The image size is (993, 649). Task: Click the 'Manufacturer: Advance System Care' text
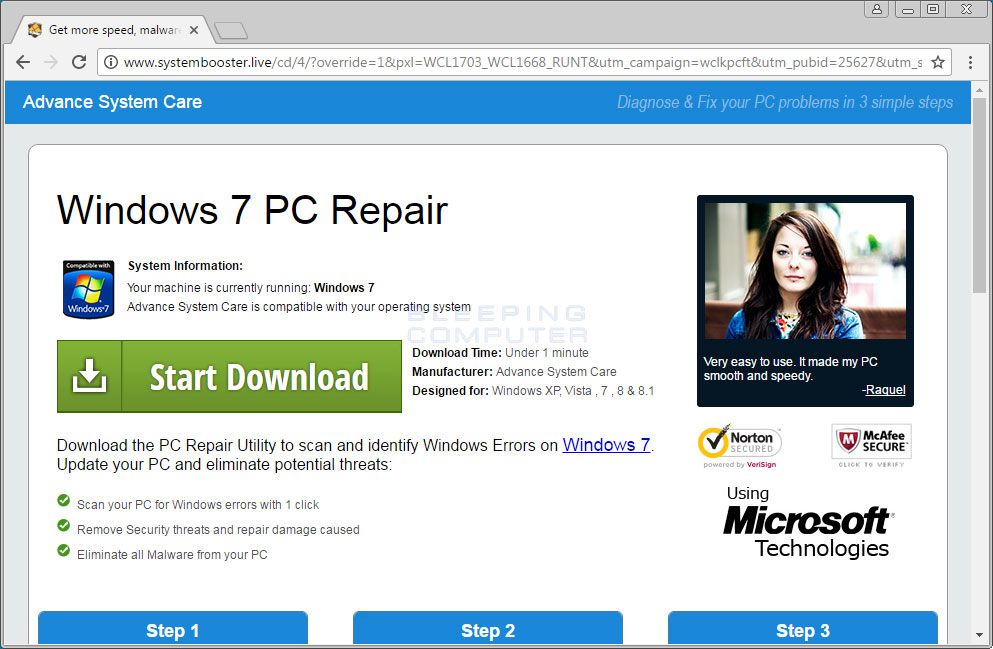514,372
